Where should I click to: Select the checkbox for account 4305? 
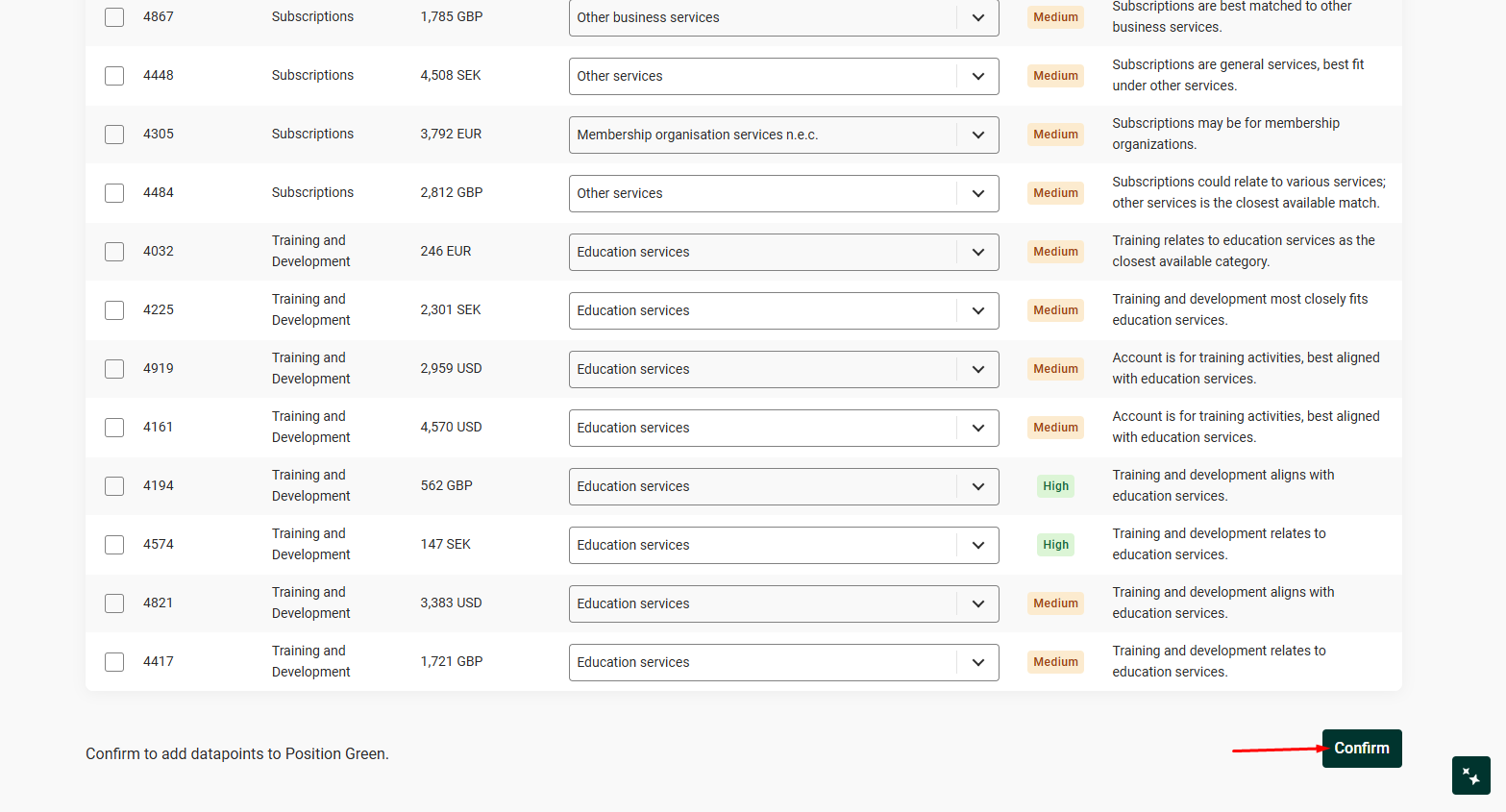[x=114, y=135]
